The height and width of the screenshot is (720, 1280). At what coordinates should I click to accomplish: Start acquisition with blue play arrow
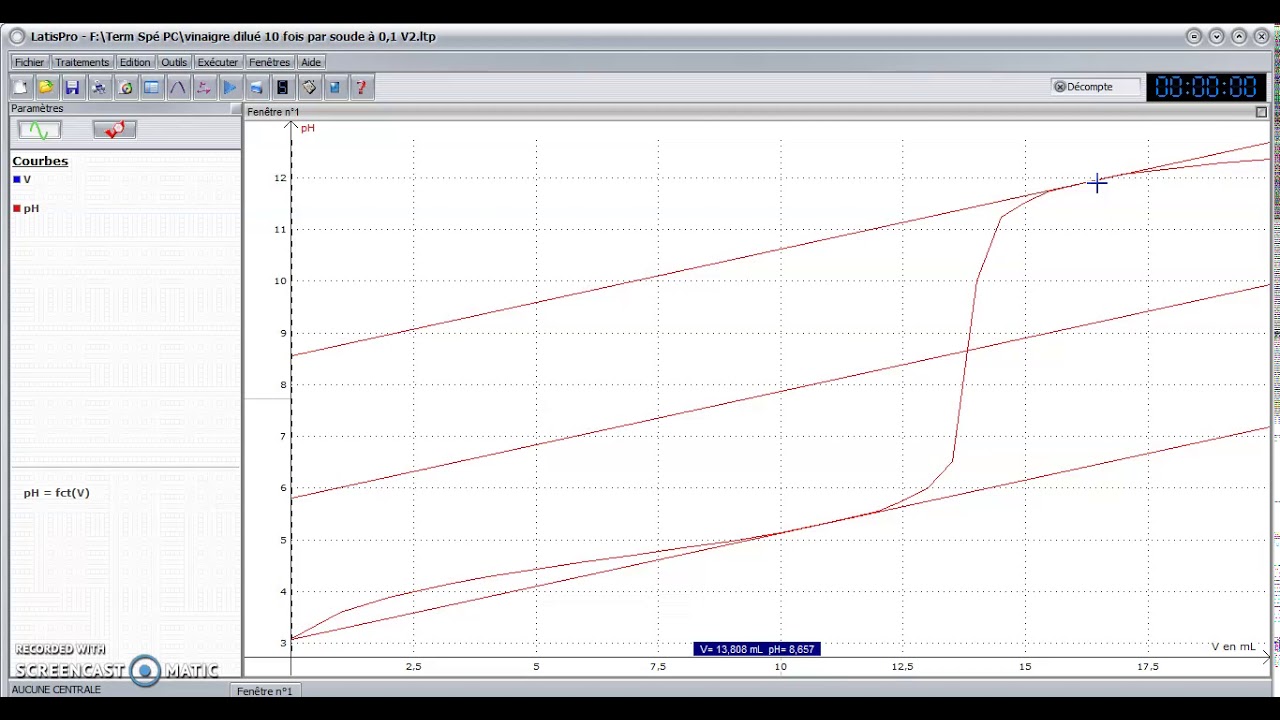coord(229,88)
